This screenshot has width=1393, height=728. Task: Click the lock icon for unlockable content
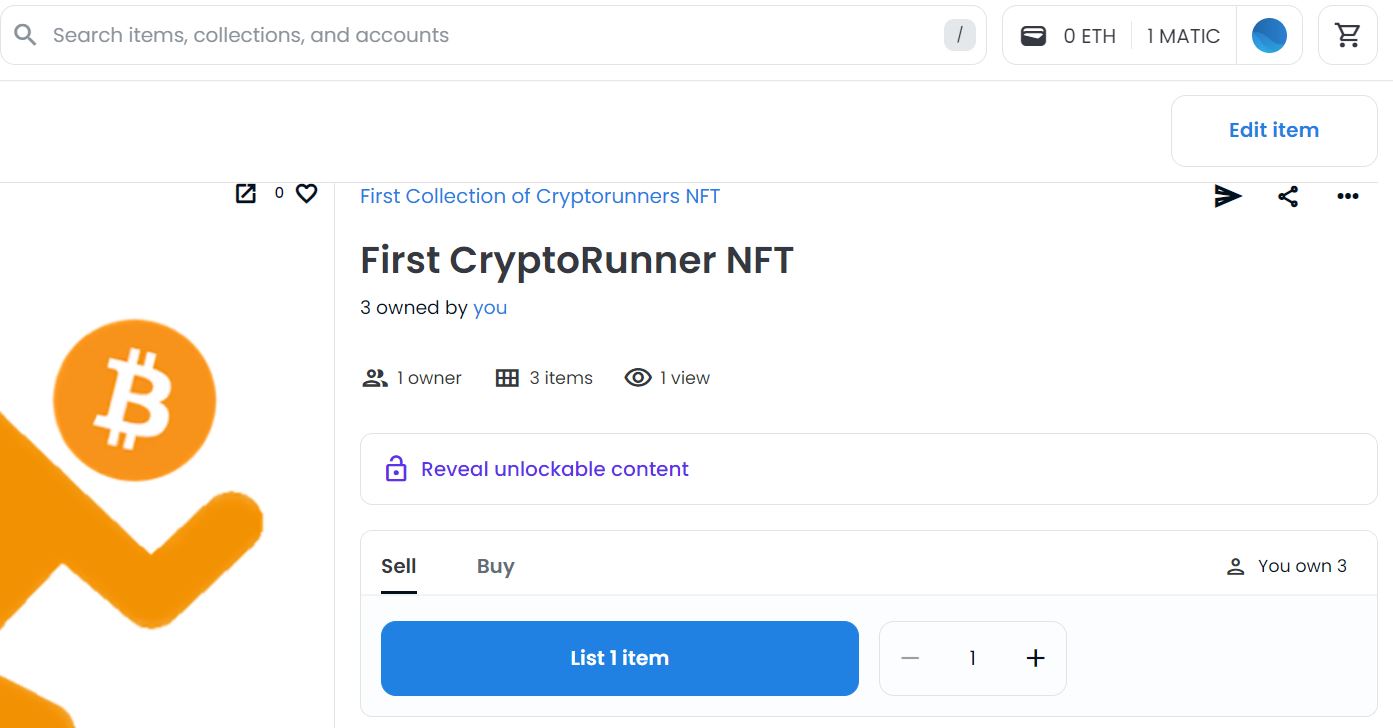coord(396,469)
